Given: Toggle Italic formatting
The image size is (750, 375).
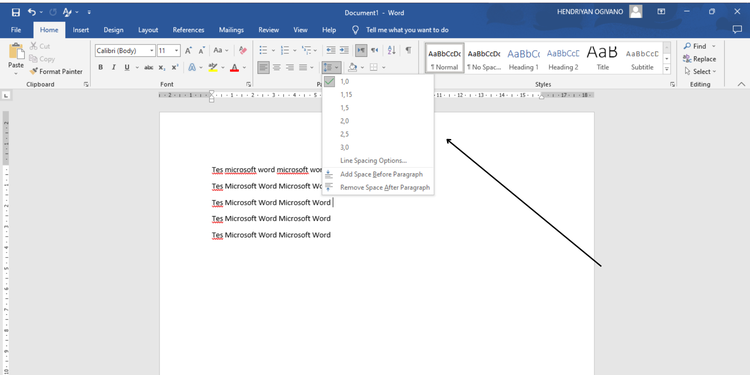Looking at the screenshot, I should tap(114, 67).
